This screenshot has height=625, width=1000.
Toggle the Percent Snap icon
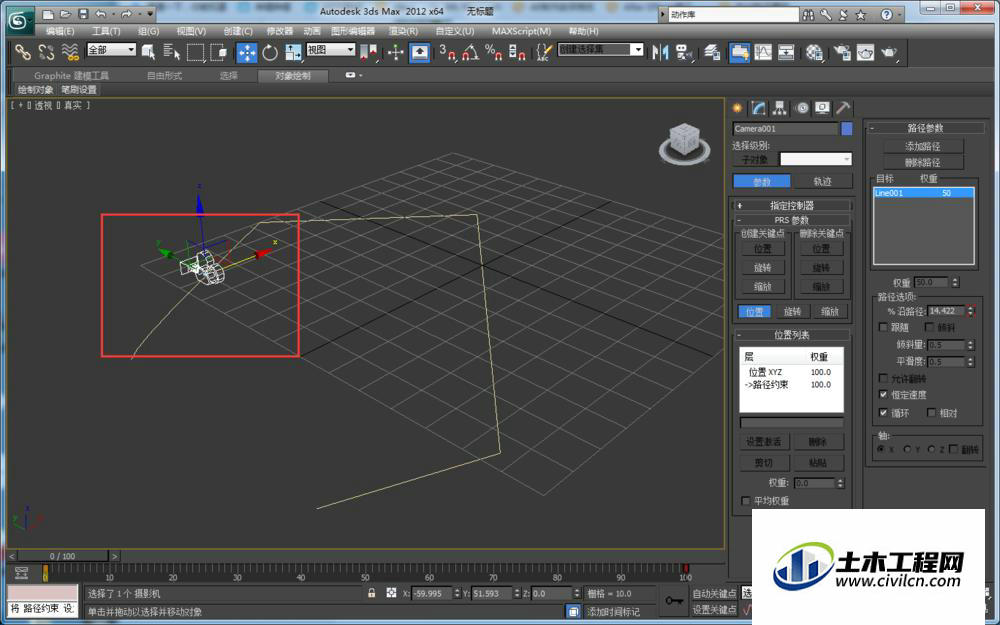(494, 52)
